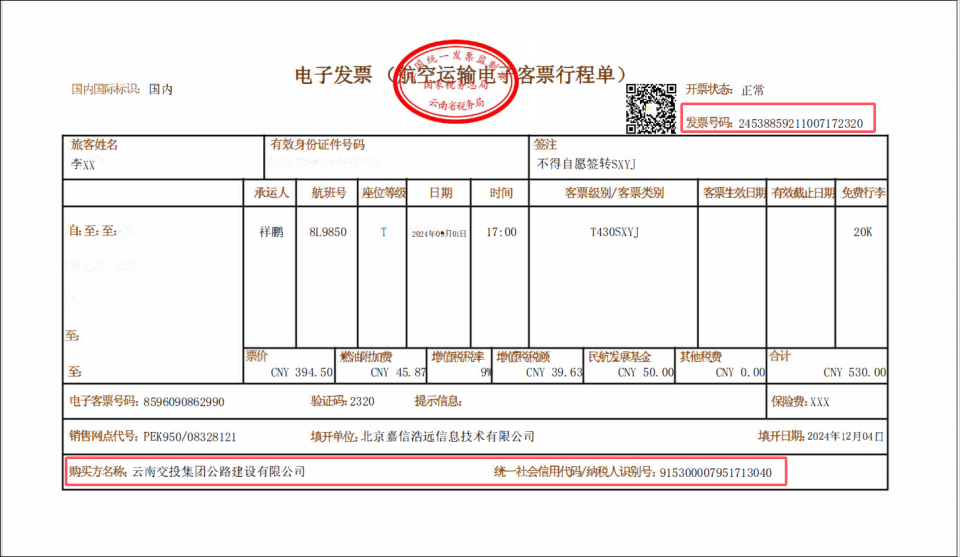The image size is (960, 557).
Task: Click the status value '正常'
Action: [752, 90]
